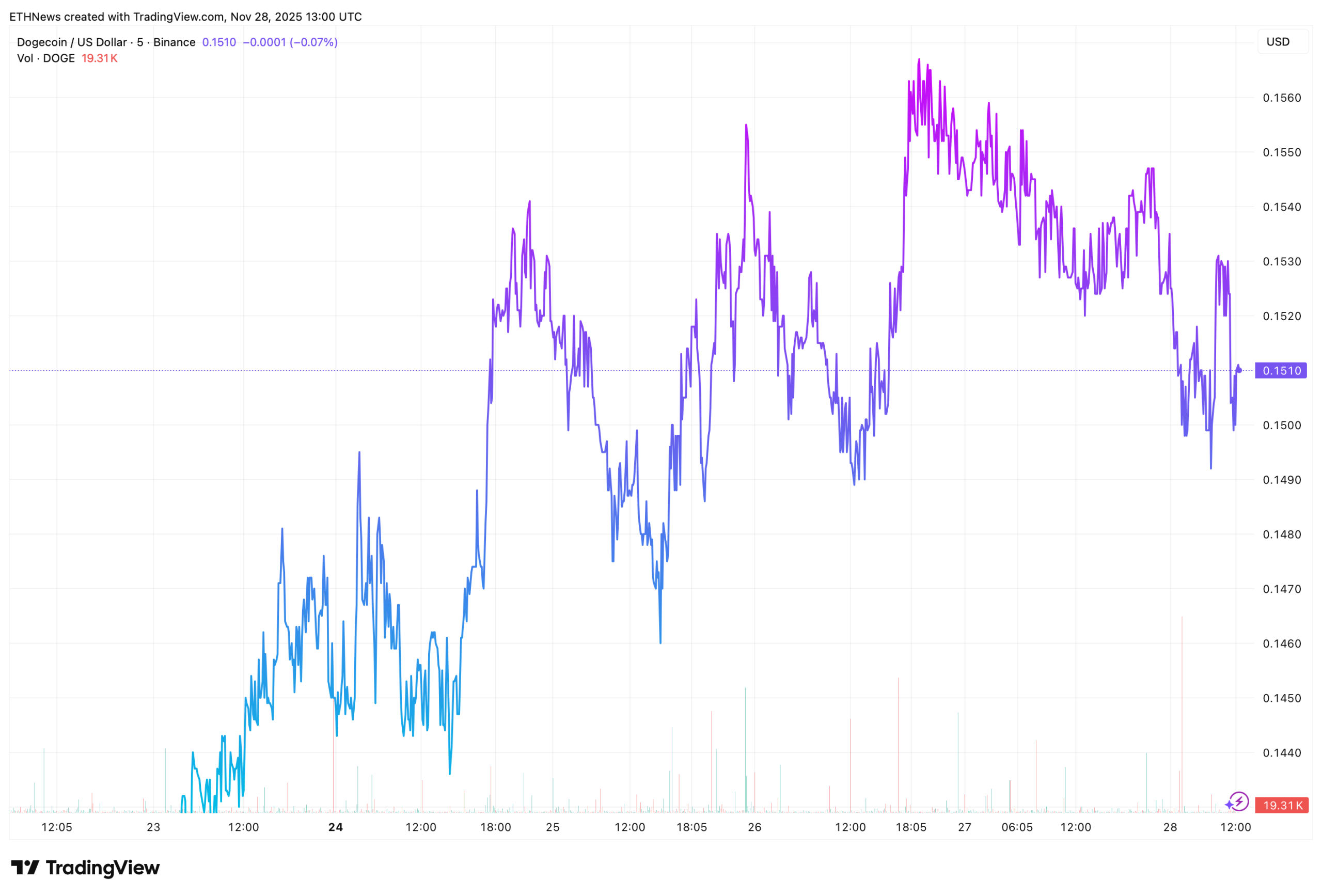Click the ETHNews created with TradingView.com caption
Viewport: 1322px width, 896px height.
(185, 17)
